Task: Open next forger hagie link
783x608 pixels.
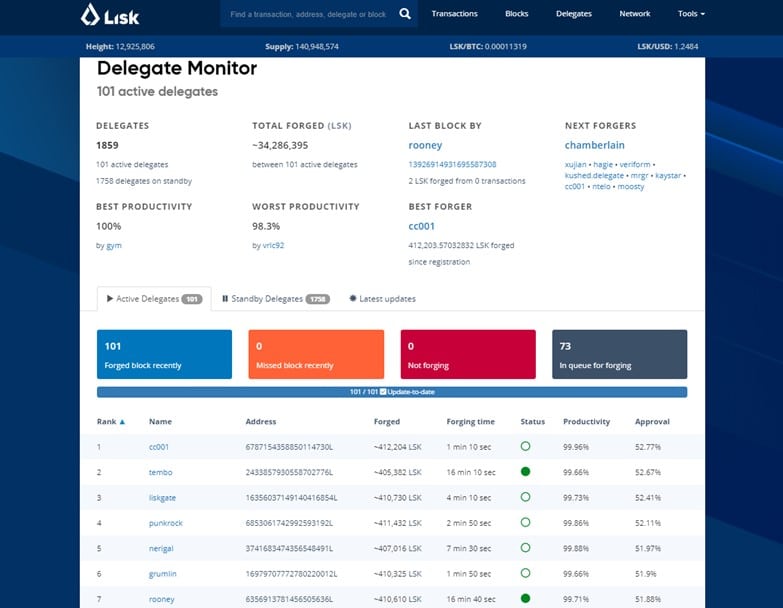Action: 603,164
